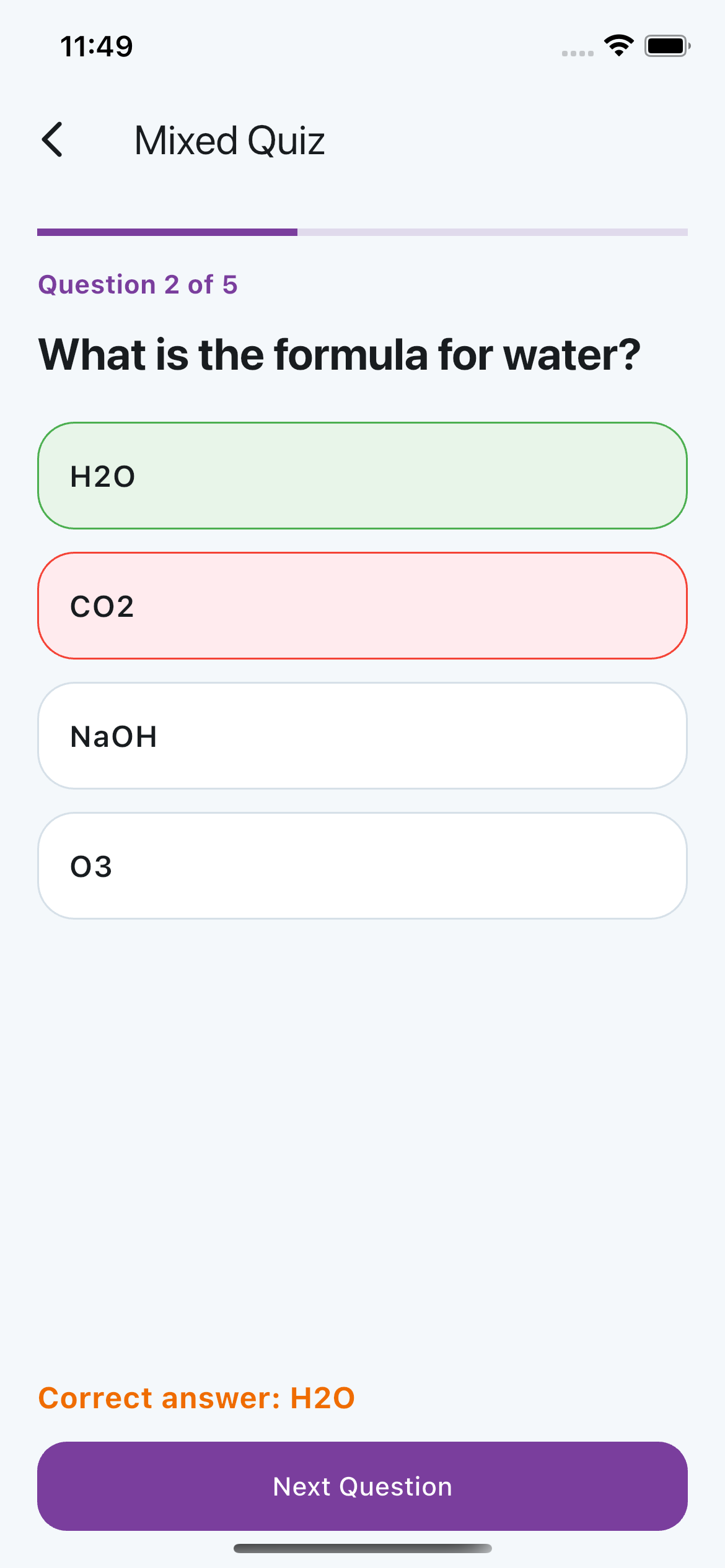Click the empty area below the O3 option
The height and width of the screenshot is (1568, 725).
(362, 1146)
